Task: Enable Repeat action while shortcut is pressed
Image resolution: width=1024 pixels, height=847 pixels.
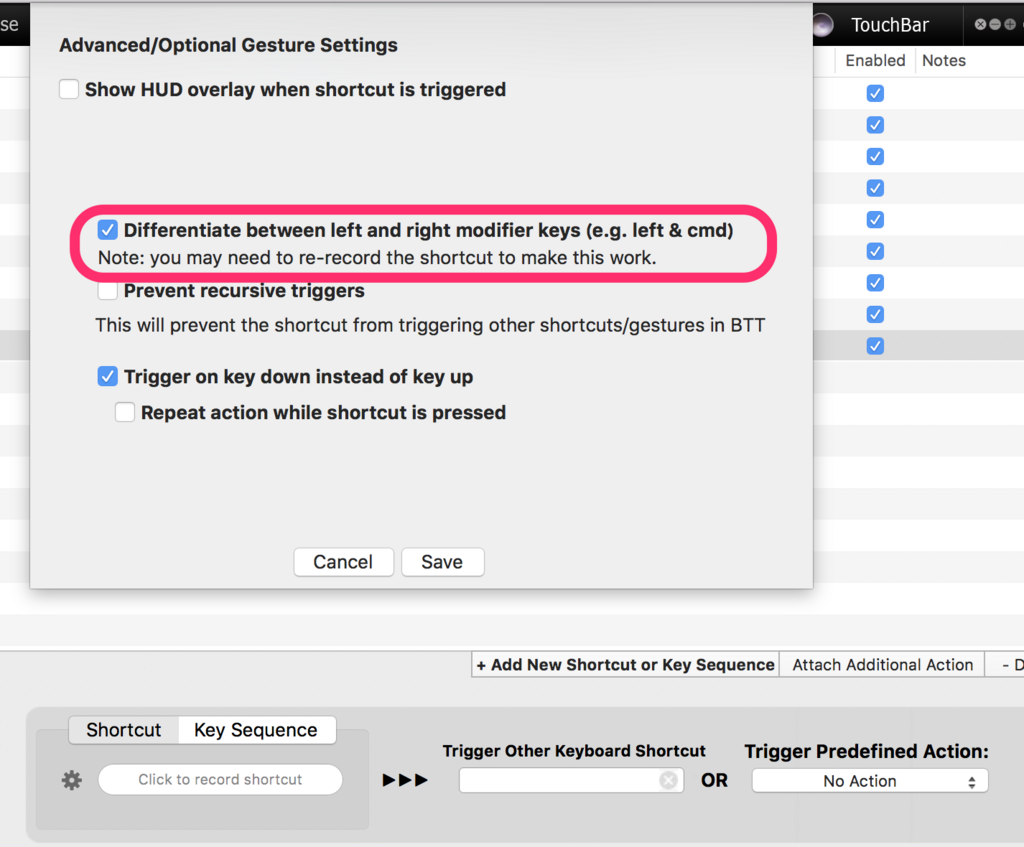Action: pyautogui.click(x=125, y=412)
